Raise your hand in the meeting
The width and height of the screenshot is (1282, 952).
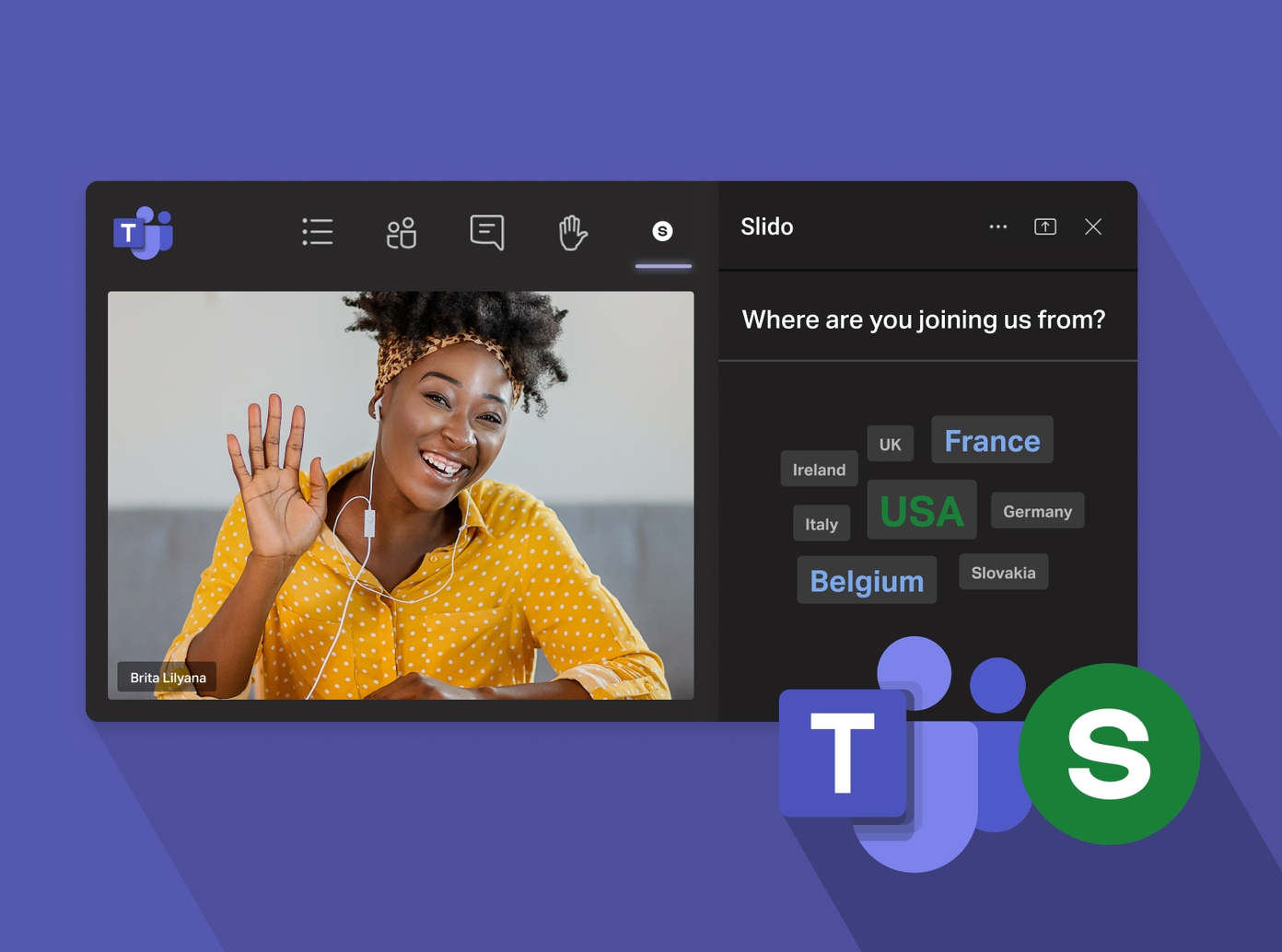click(x=571, y=233)
